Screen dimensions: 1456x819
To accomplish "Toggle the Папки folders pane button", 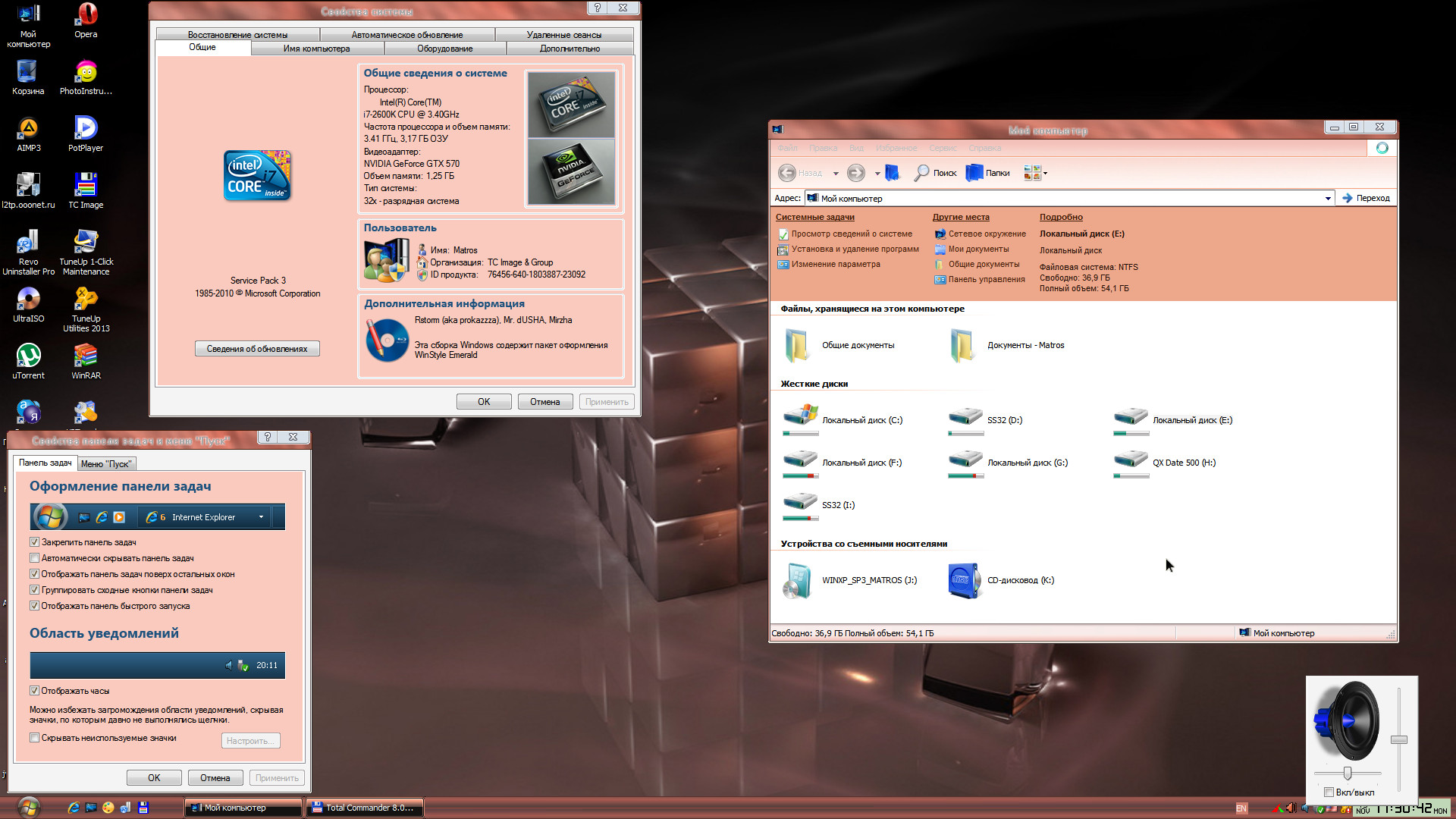I will (987, 173).
